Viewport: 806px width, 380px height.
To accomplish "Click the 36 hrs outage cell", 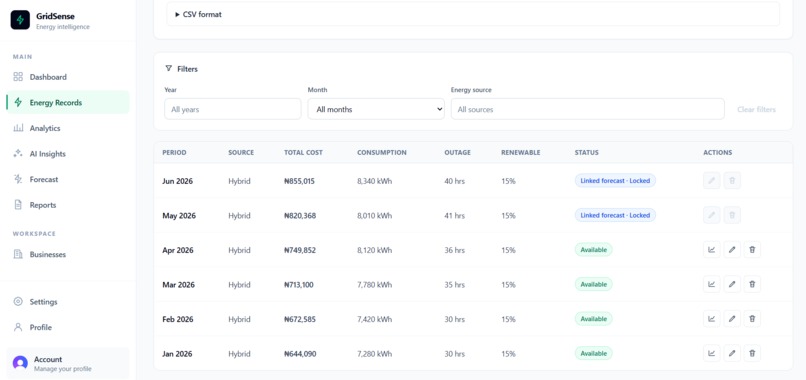I will point(454,250).
